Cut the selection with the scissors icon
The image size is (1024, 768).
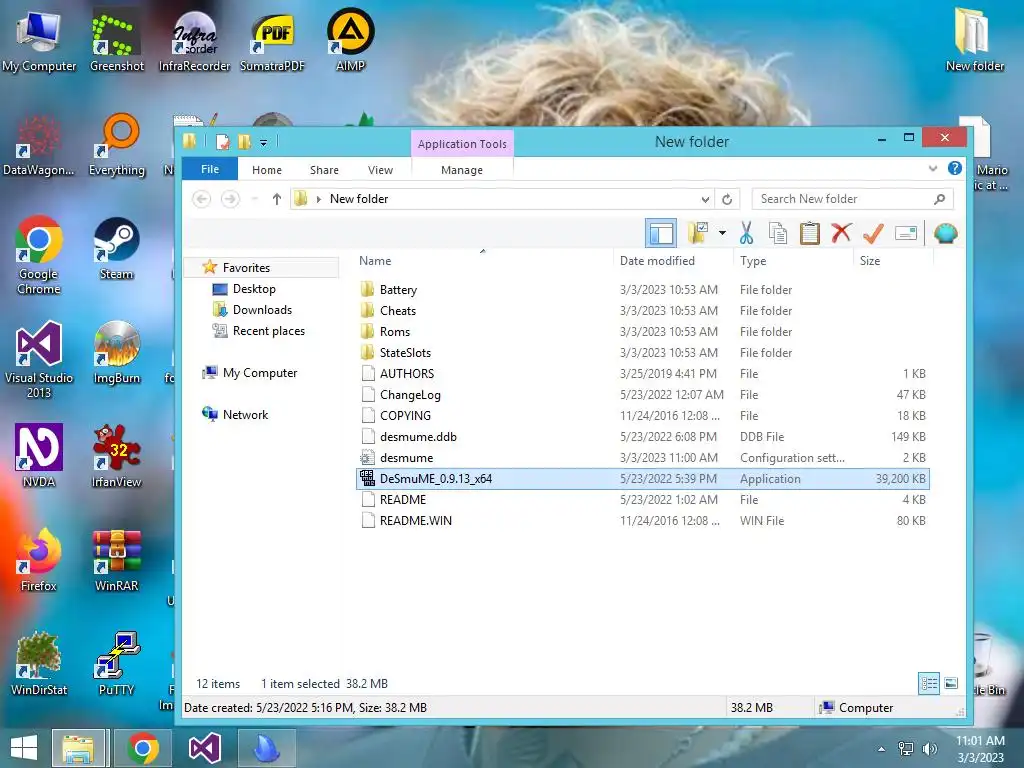[746, 233]
